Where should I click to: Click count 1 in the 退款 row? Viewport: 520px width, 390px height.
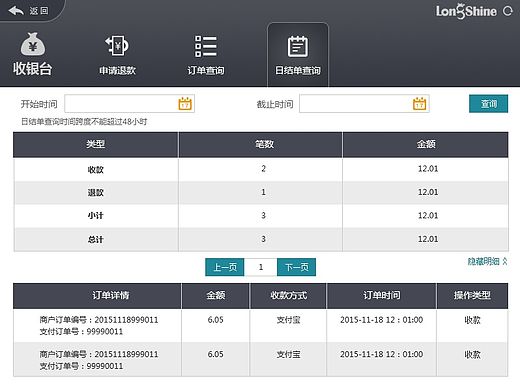click(x=264, y=192)
